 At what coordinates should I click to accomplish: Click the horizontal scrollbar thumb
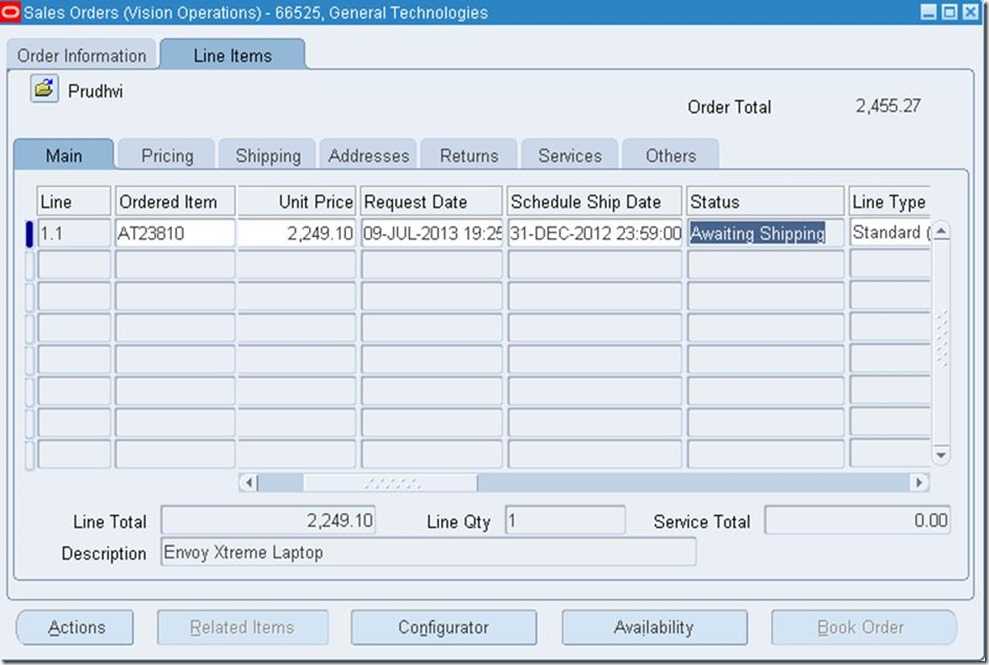click(x=390, y=483)
